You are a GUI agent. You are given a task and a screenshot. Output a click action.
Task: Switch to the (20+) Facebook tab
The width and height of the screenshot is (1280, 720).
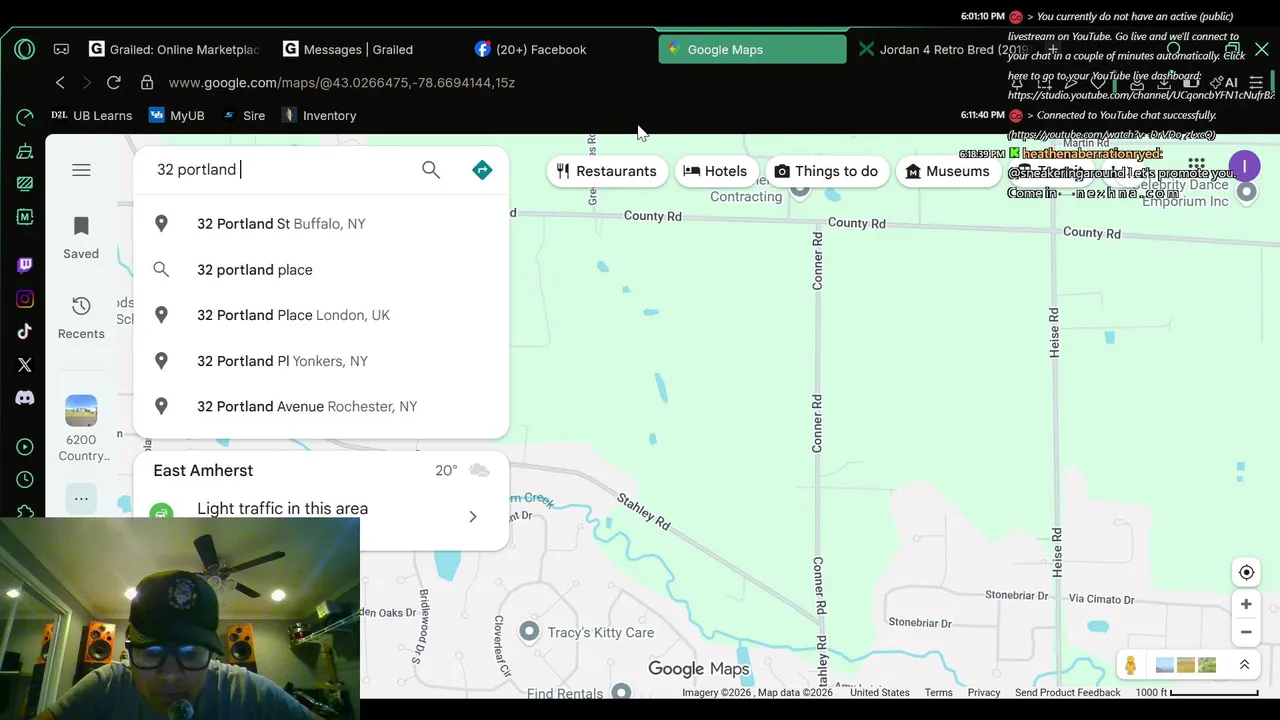pos(531,49)
